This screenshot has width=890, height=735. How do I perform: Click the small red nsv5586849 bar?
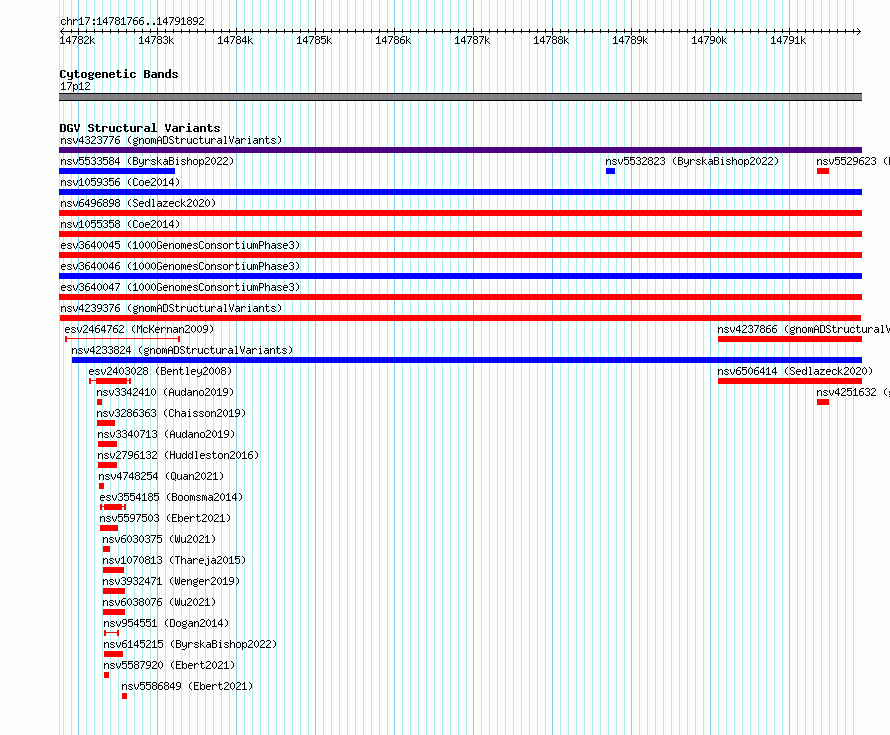pos(124,696)
